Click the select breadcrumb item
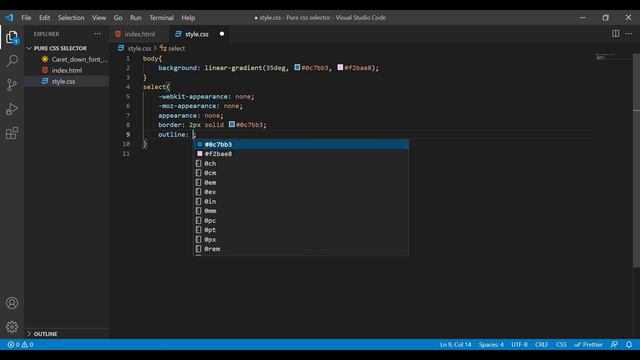This screenshot has height=360, width=640. point(176,48)
